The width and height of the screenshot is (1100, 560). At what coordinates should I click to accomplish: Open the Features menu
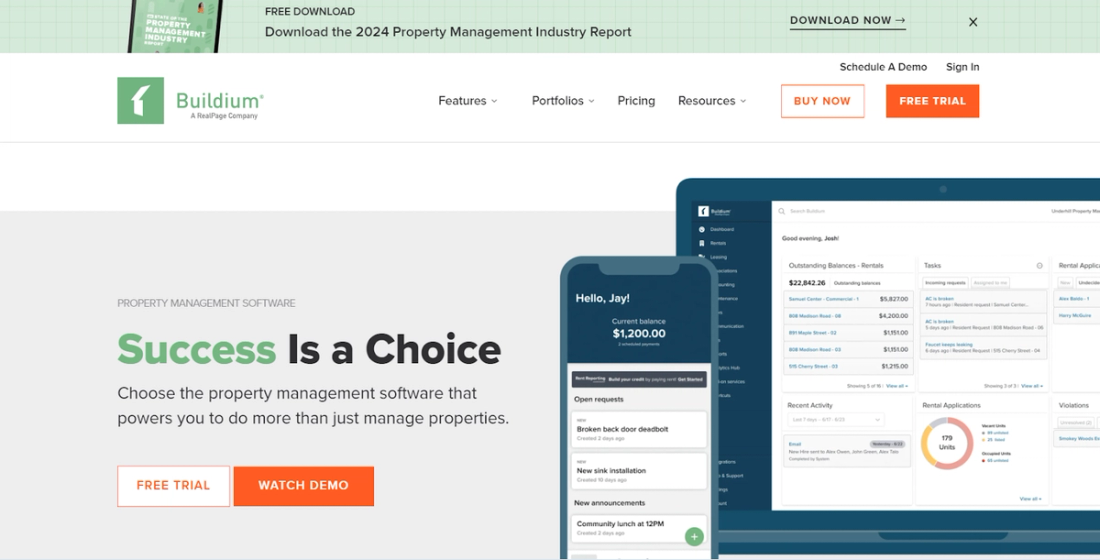coord(468,100)
